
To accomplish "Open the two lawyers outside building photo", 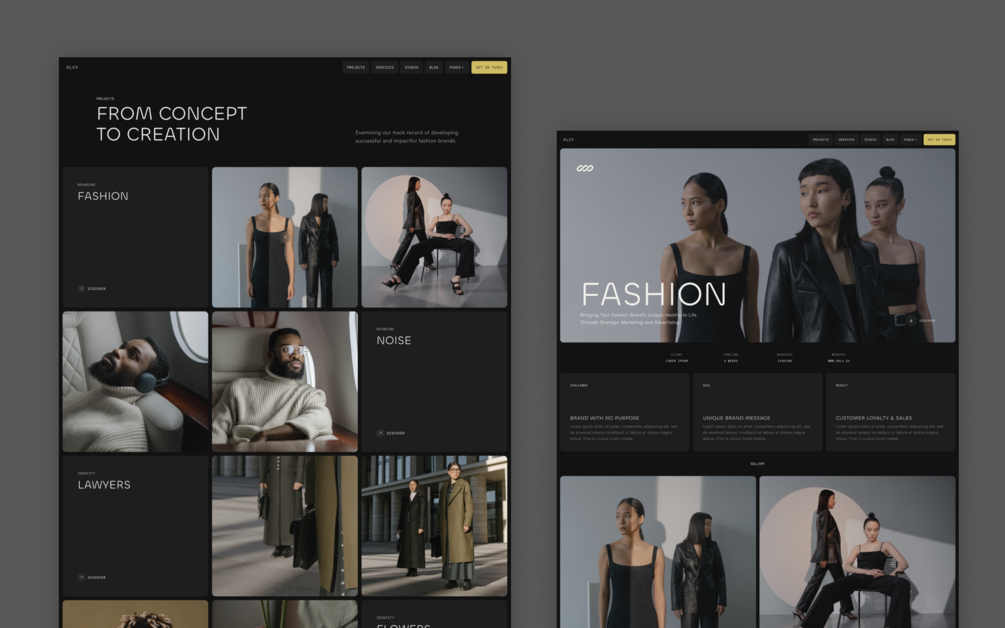I will [x=434, y=526].
